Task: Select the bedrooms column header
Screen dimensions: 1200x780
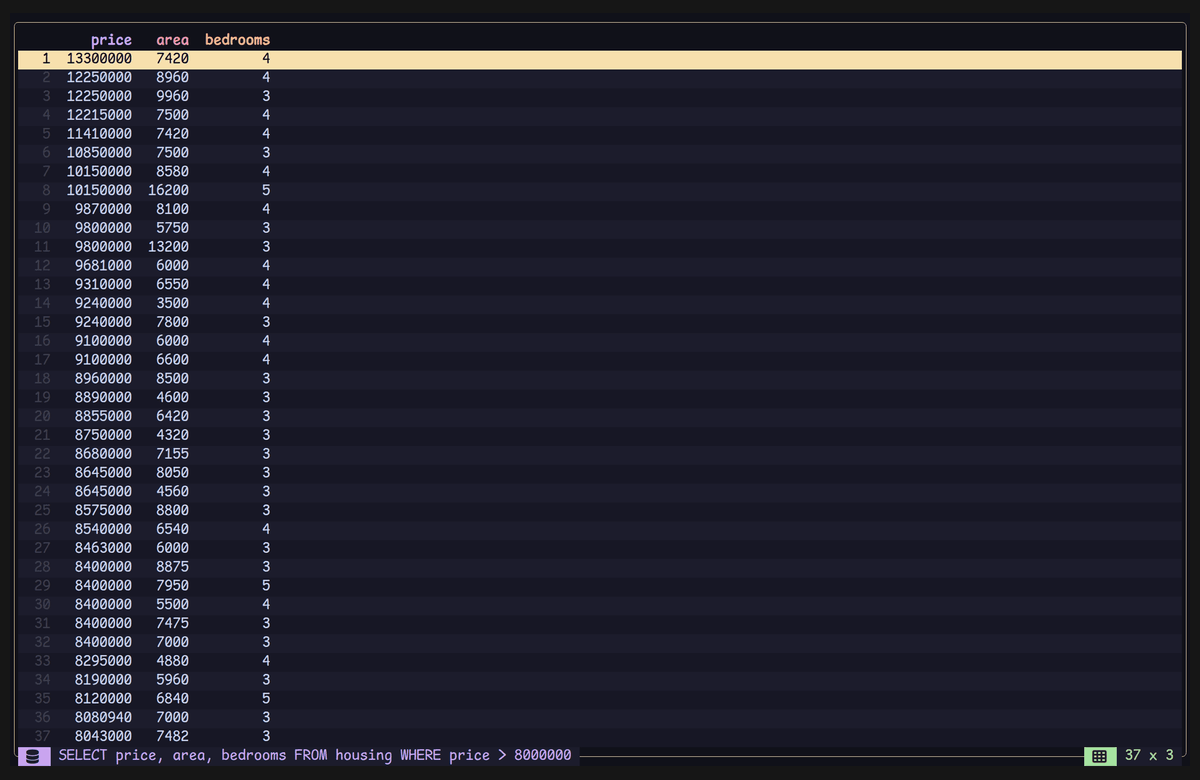Action: click(x=238, y=40)
